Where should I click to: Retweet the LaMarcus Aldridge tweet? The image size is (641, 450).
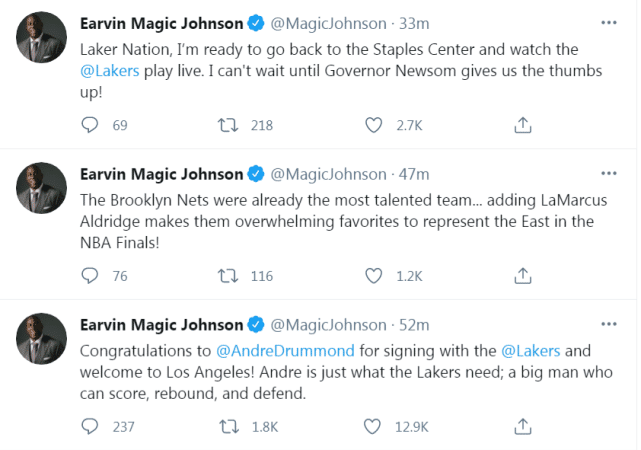(227, 276)
